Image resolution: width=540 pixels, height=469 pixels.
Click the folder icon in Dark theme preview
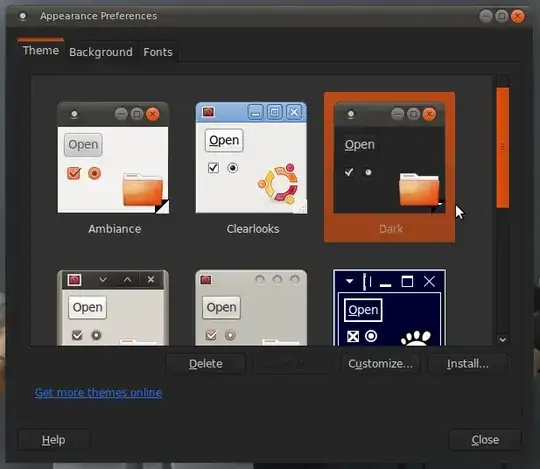tap(419, 189)
